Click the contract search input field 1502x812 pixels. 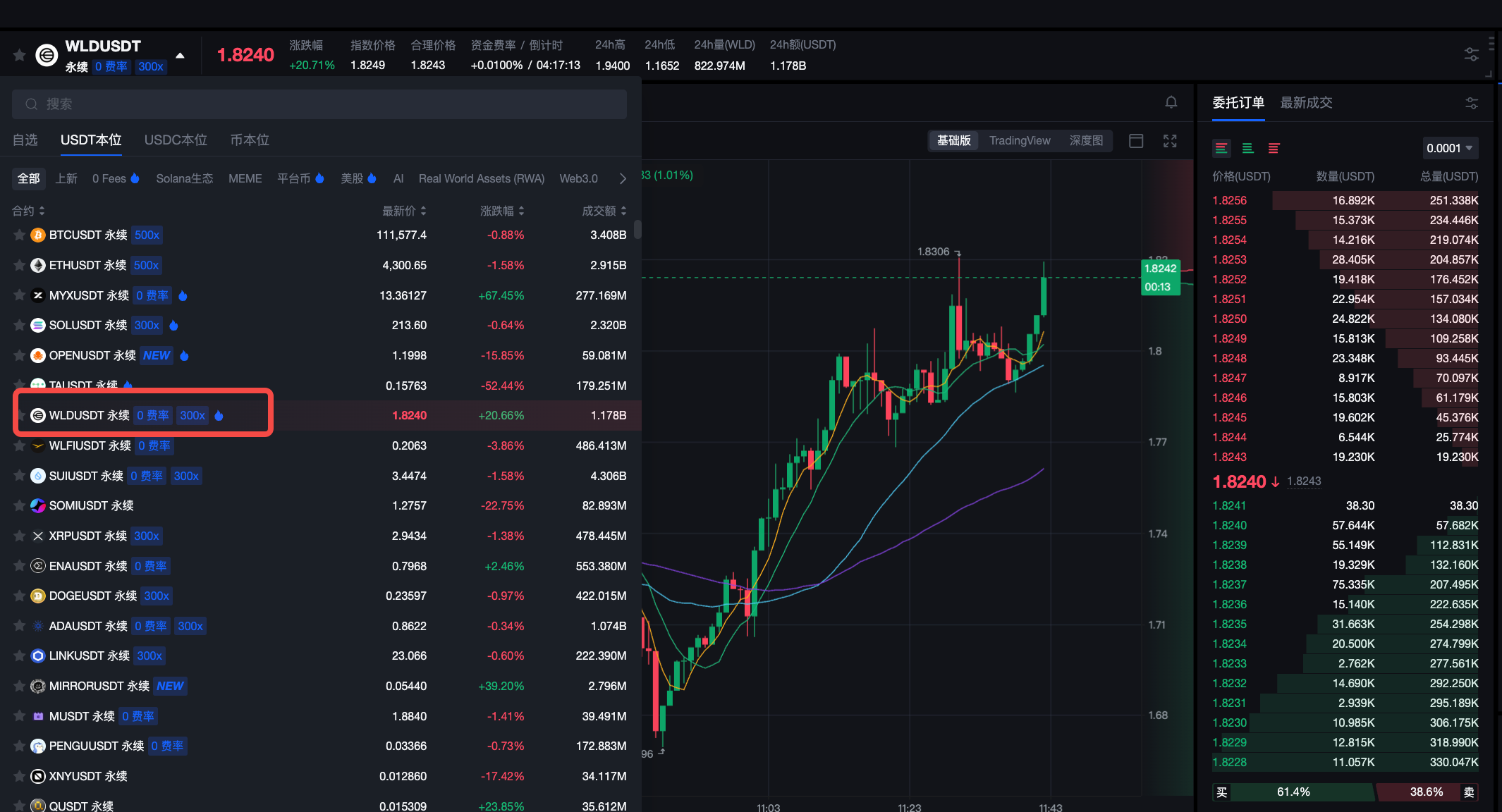[319, 104]
